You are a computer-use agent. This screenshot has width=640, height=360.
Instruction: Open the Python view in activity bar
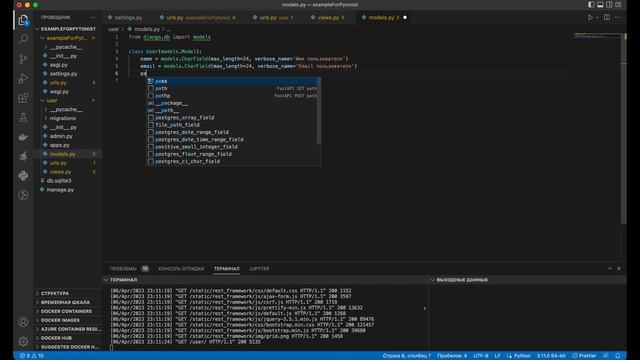[x=23, y=176]
